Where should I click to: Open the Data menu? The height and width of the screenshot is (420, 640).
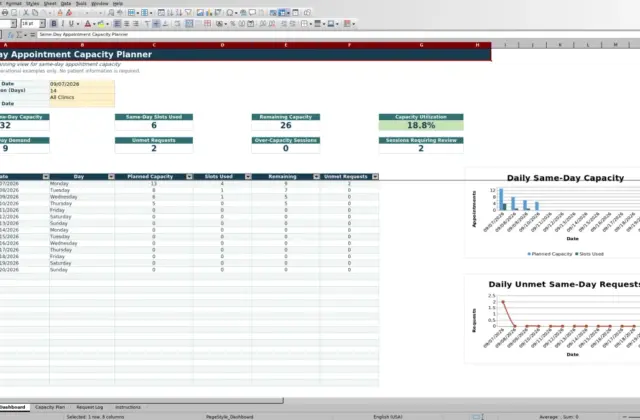[x=66, y=3]
